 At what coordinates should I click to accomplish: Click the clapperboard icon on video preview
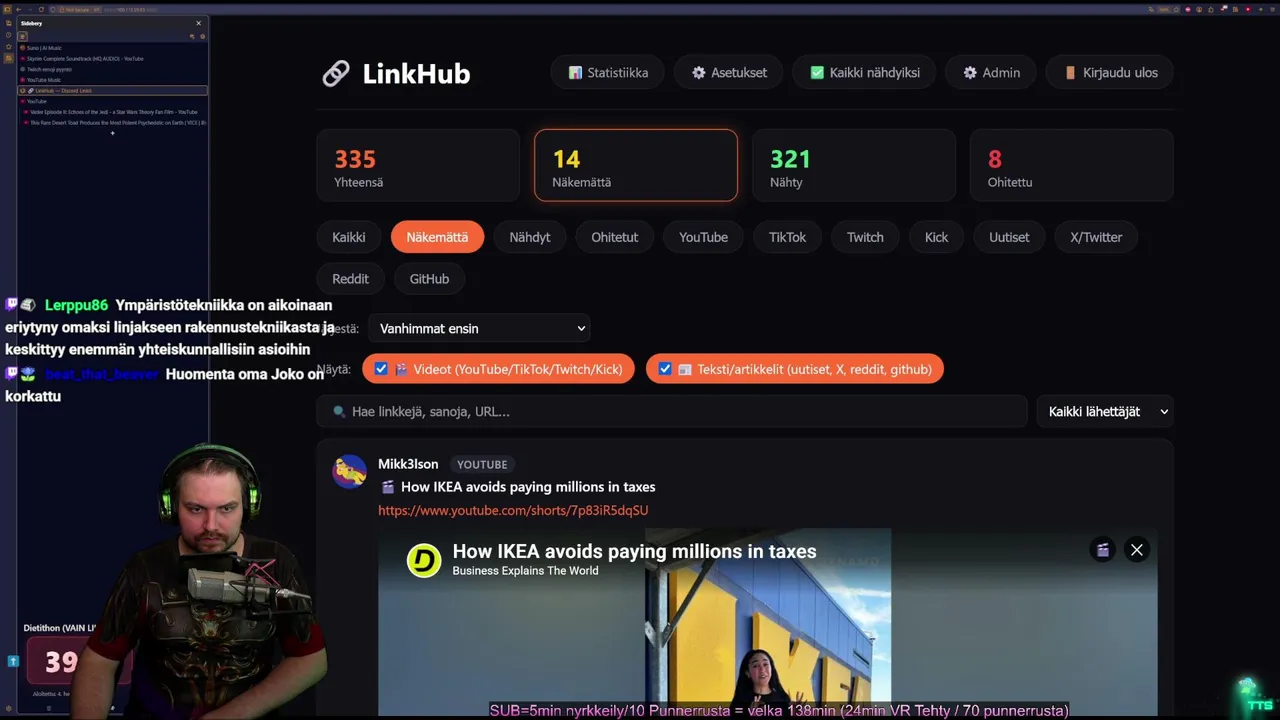pyautogui.click(x=1103, y=550)
